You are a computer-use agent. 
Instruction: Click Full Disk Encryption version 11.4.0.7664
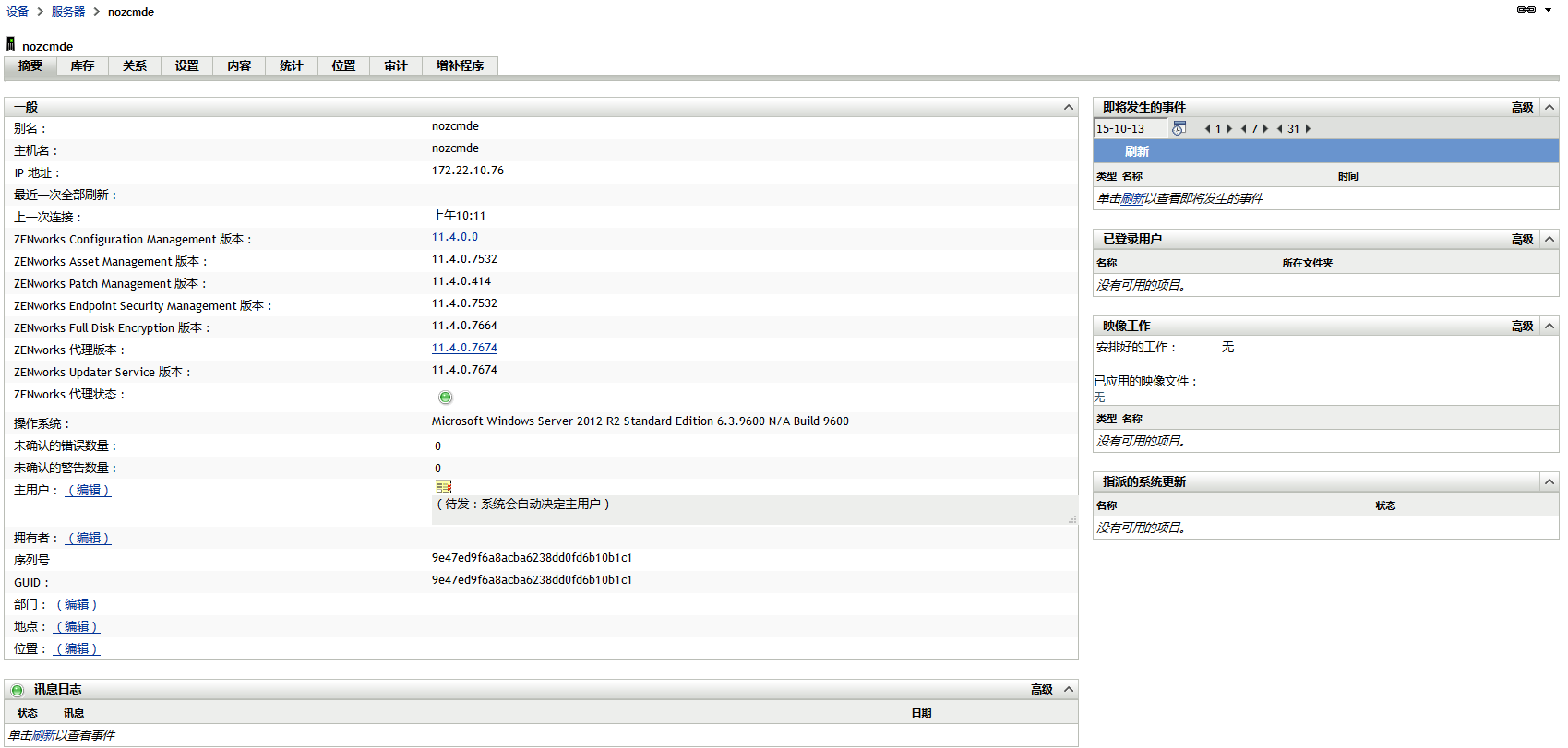point(464,326)
